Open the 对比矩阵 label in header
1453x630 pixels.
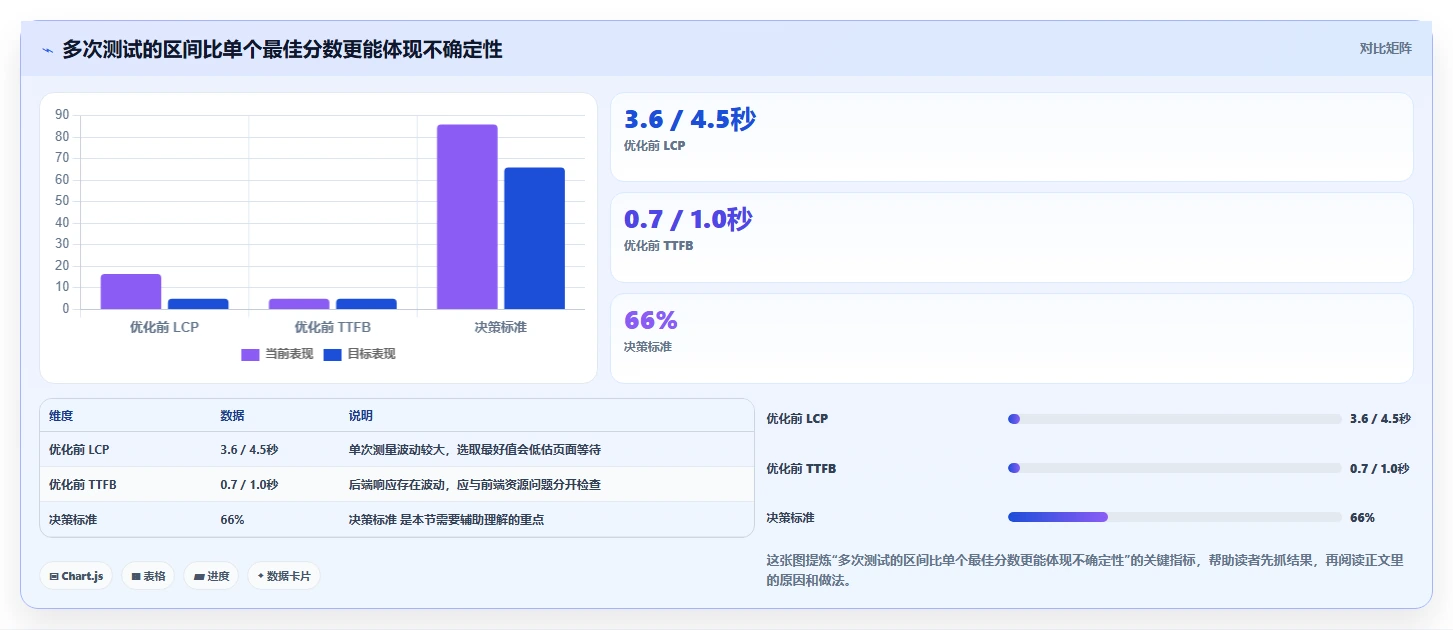[1385, 48]
